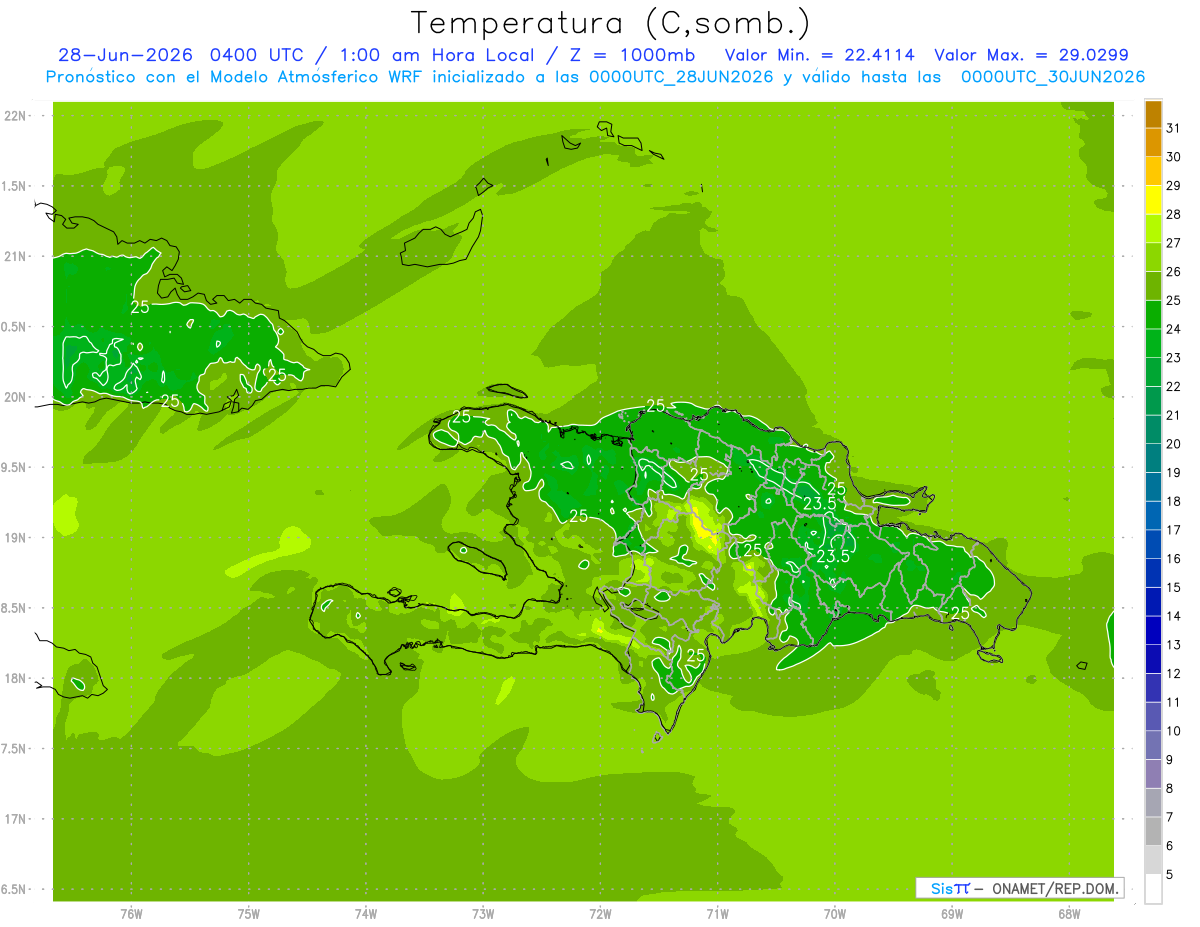Click the valid-until time "0000UTC_30JUN2026"
The height and width of the screenshot is (927, 1200).
1052,77
